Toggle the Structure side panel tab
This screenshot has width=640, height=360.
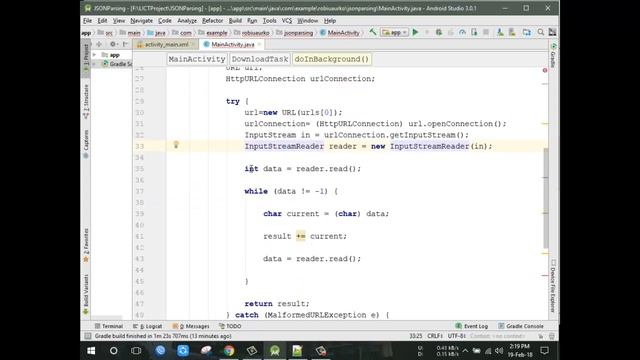coord(86,102)
